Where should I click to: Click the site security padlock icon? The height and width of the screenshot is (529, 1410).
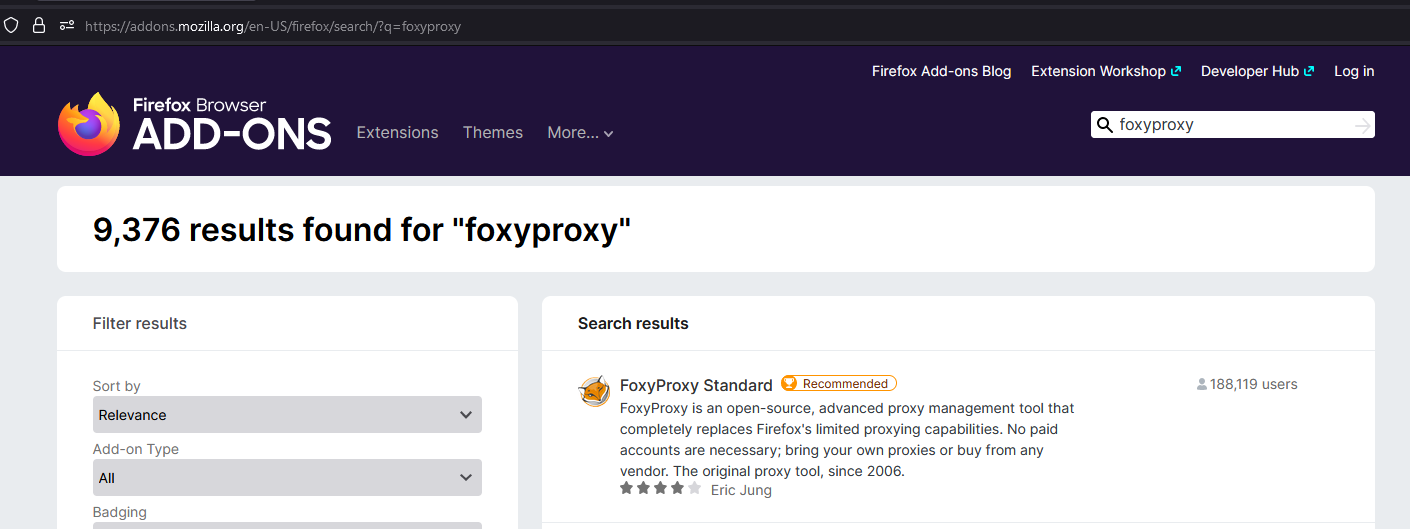[39, 26]
